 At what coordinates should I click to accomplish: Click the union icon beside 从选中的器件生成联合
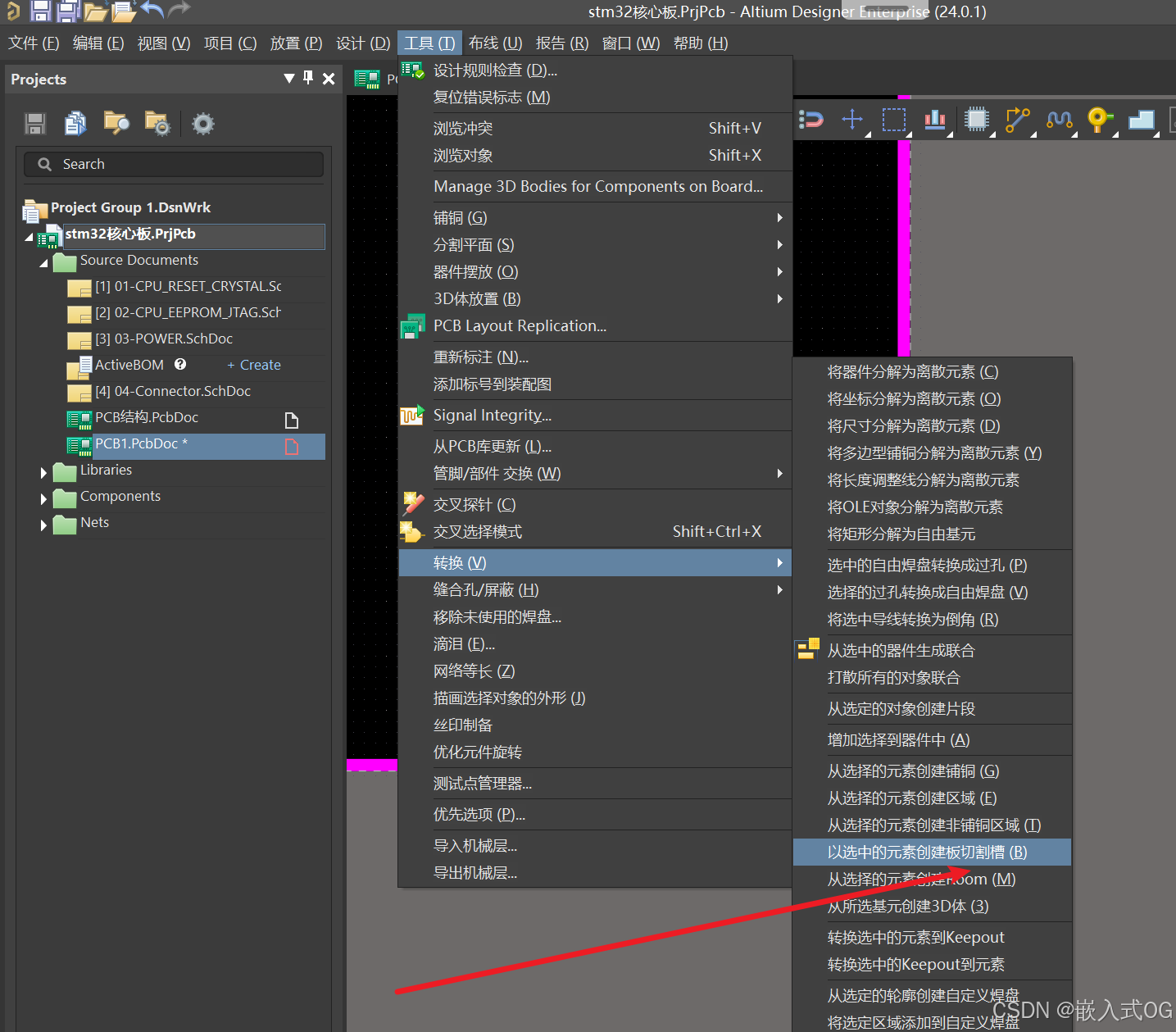(808, 649)
